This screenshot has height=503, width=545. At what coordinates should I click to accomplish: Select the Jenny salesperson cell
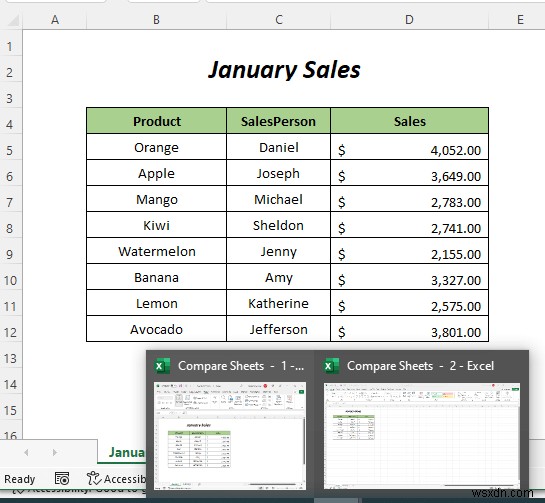[278, 251]
